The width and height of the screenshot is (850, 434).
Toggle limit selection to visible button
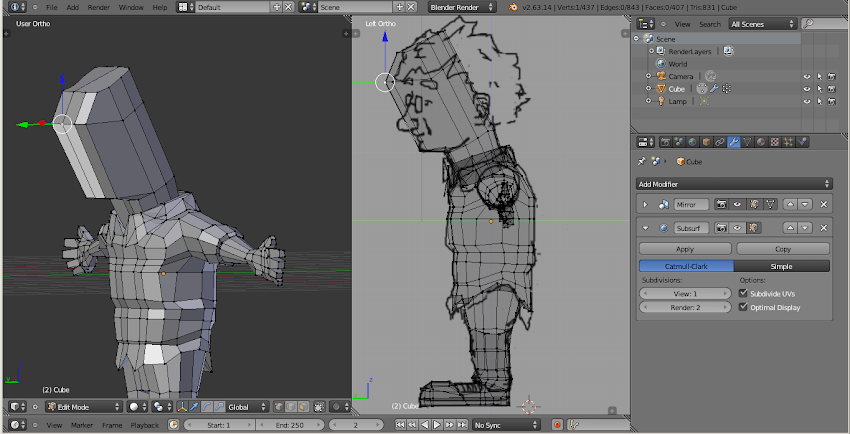click(x=319, y=407)
